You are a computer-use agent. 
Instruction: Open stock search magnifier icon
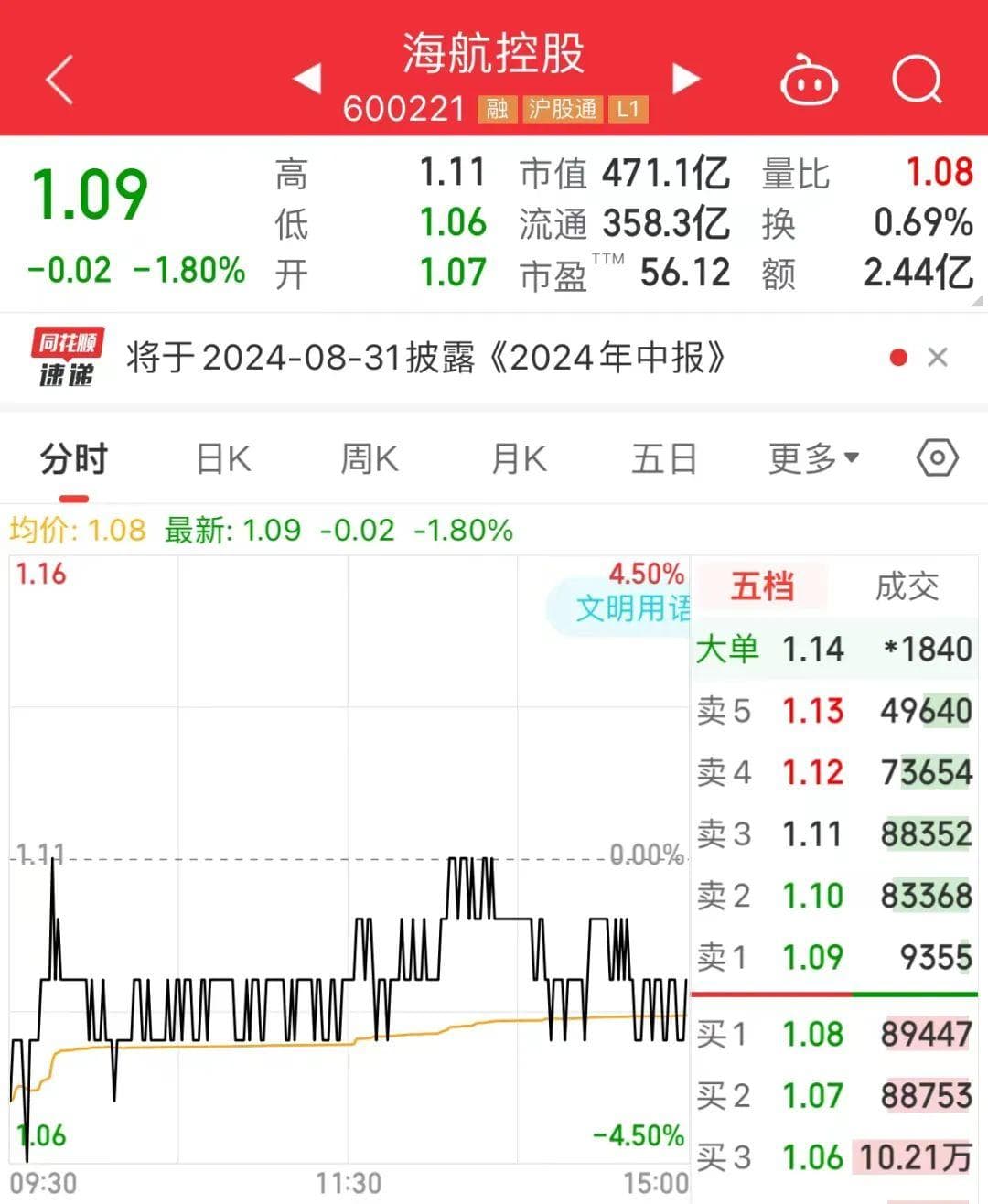tap(917, 80)
